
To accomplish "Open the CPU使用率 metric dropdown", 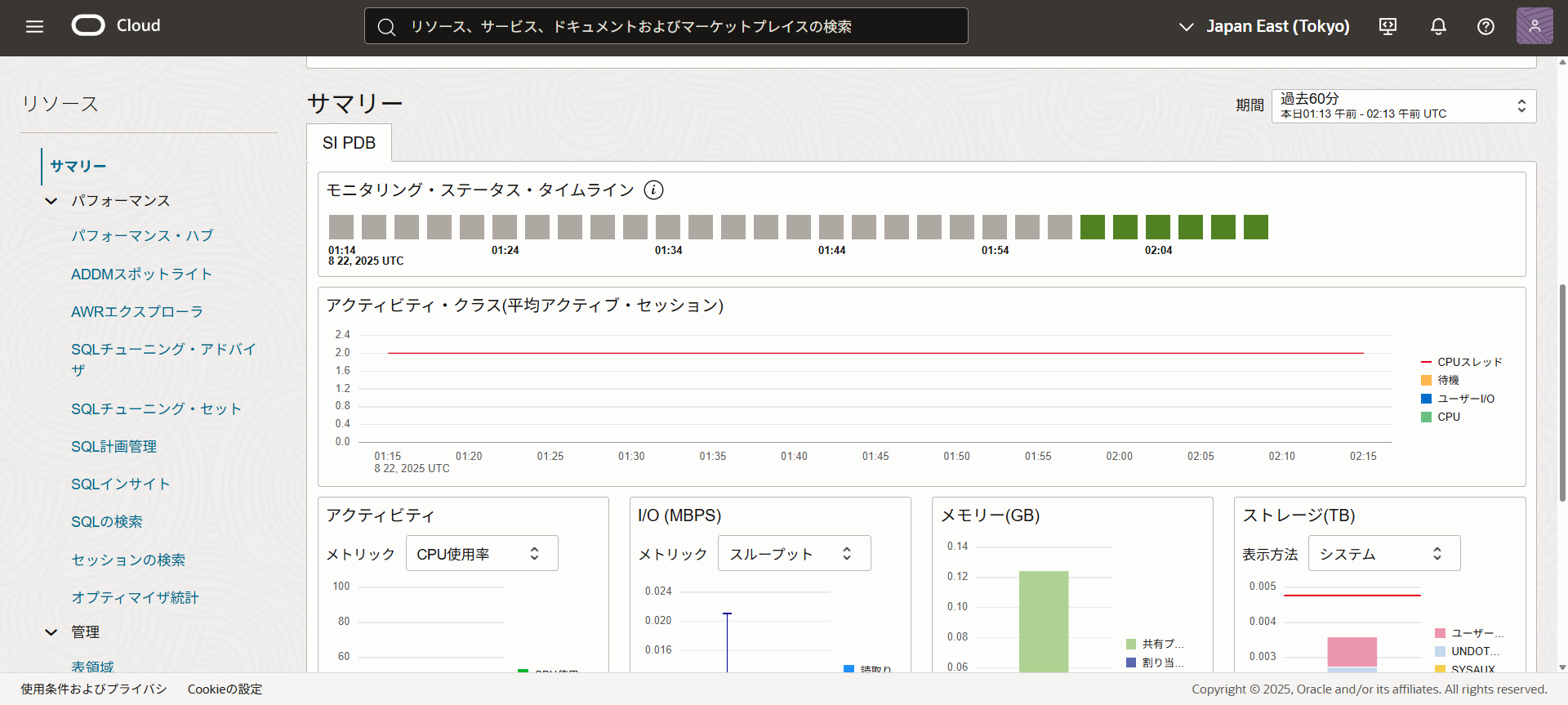I will (x=482, y=553).
